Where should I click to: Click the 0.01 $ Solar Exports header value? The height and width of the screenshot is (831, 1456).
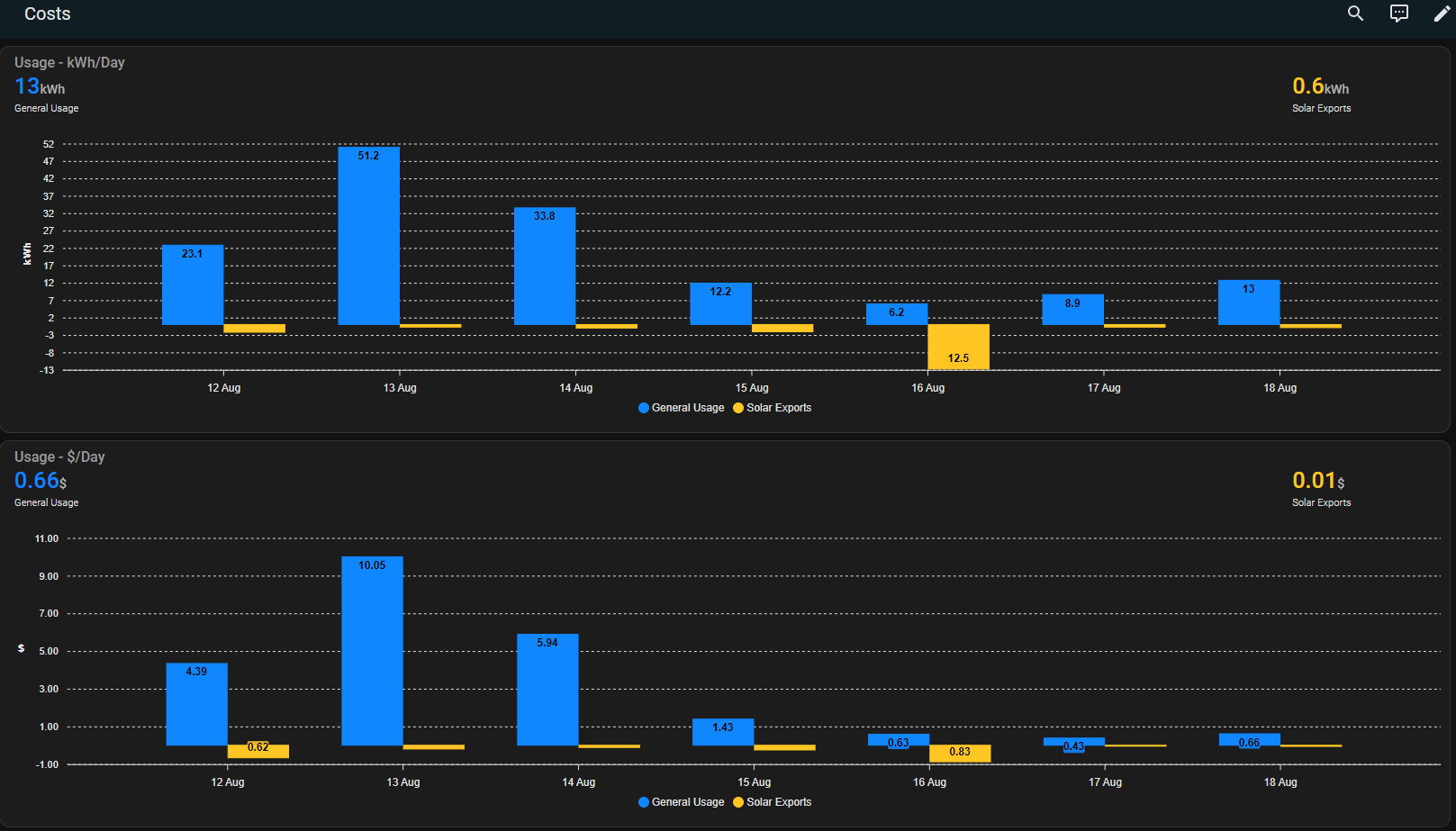[1318, 481]
